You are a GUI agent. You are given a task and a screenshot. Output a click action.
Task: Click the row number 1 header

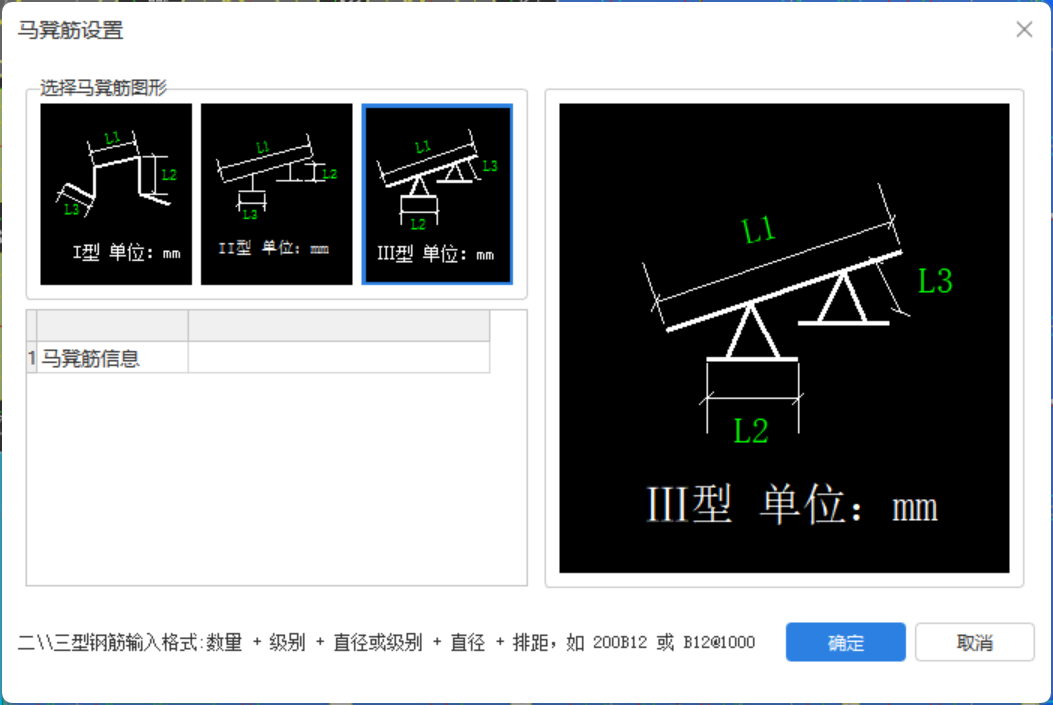32,357
